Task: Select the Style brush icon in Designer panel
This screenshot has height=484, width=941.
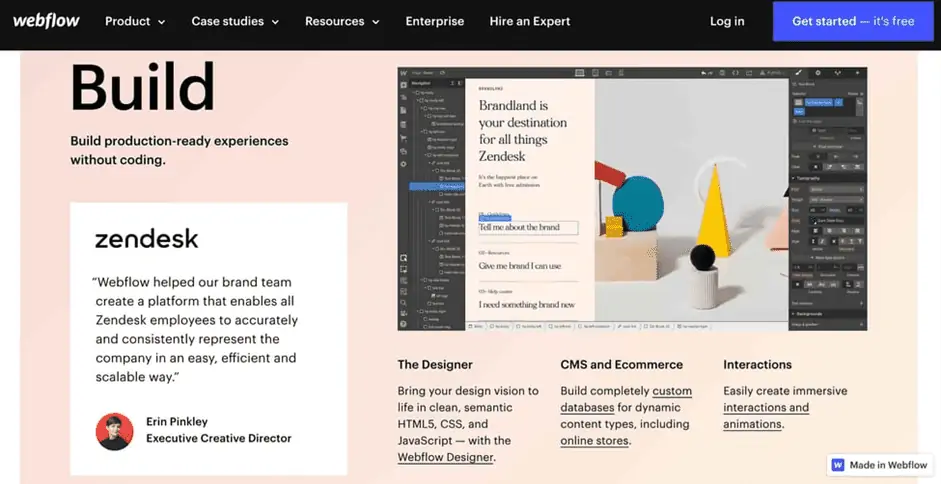Action: [x=798, y=73]
